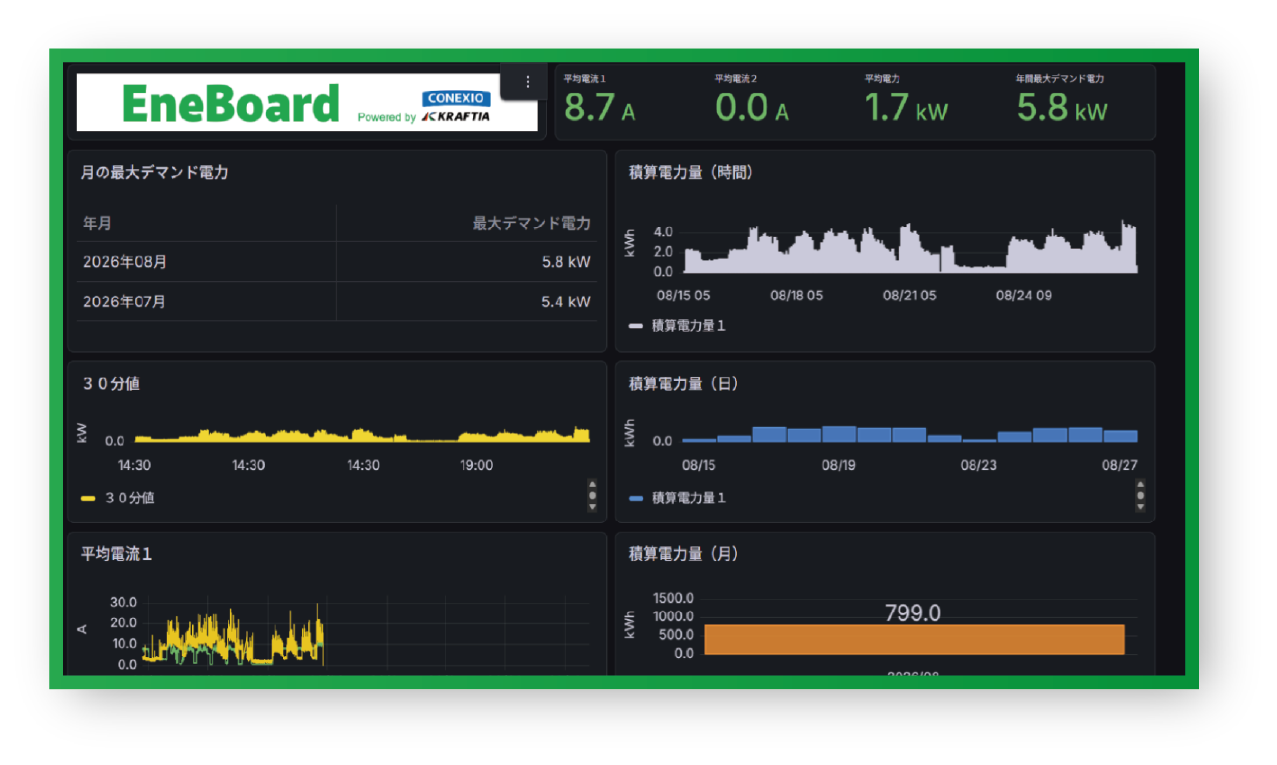Click the 08/19 label on the daily chart axis
The width and height of the screenshot is (1277, 765).
point(838,465)
